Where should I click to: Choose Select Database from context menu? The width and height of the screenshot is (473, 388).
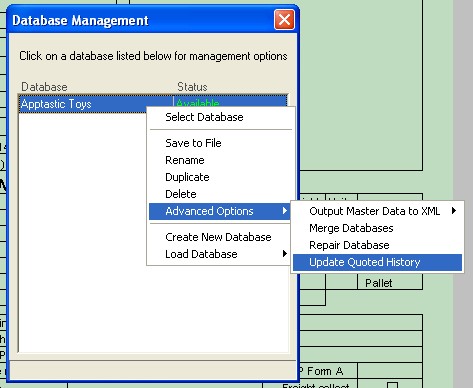pos(221,117)
